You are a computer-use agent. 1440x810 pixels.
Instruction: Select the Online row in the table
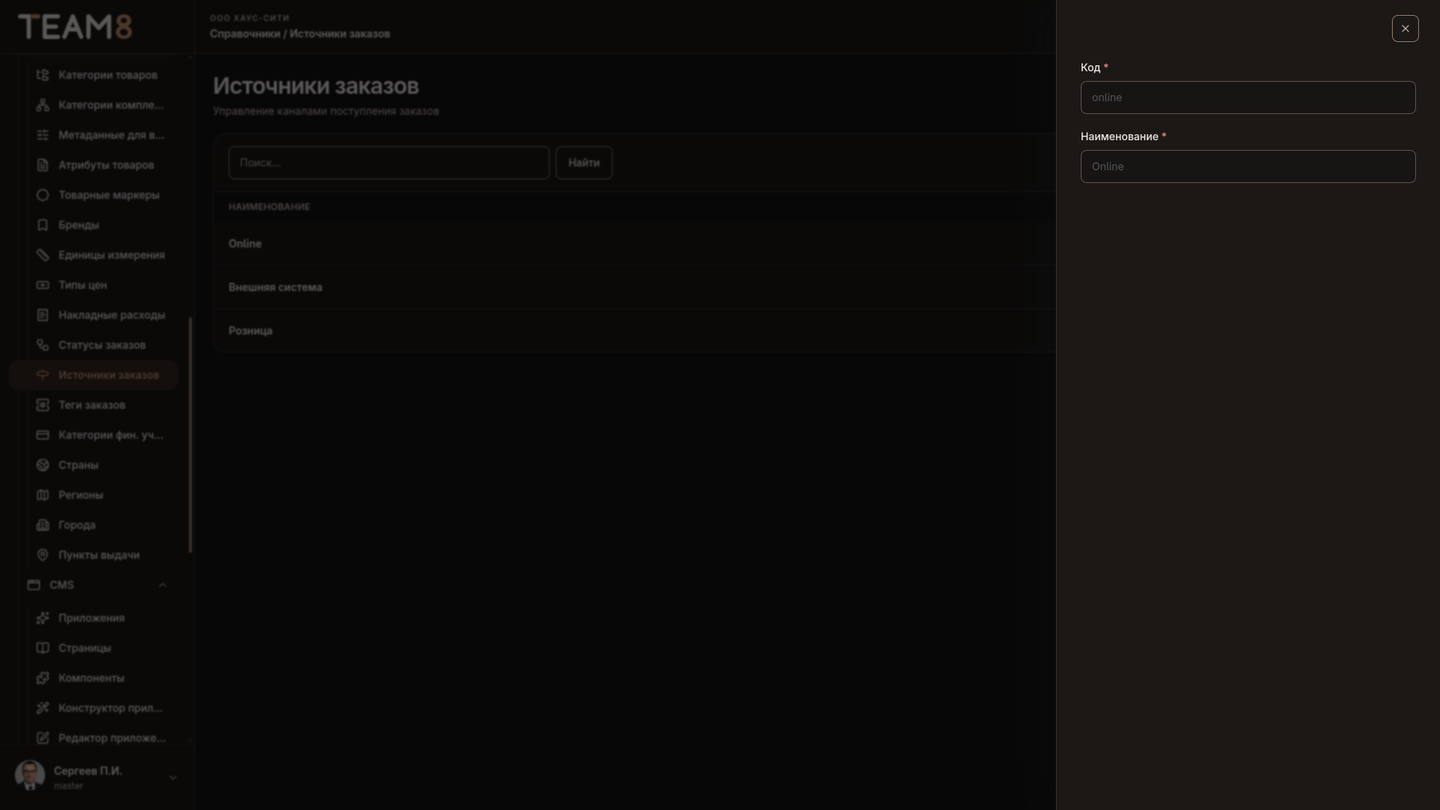point(634,244)
